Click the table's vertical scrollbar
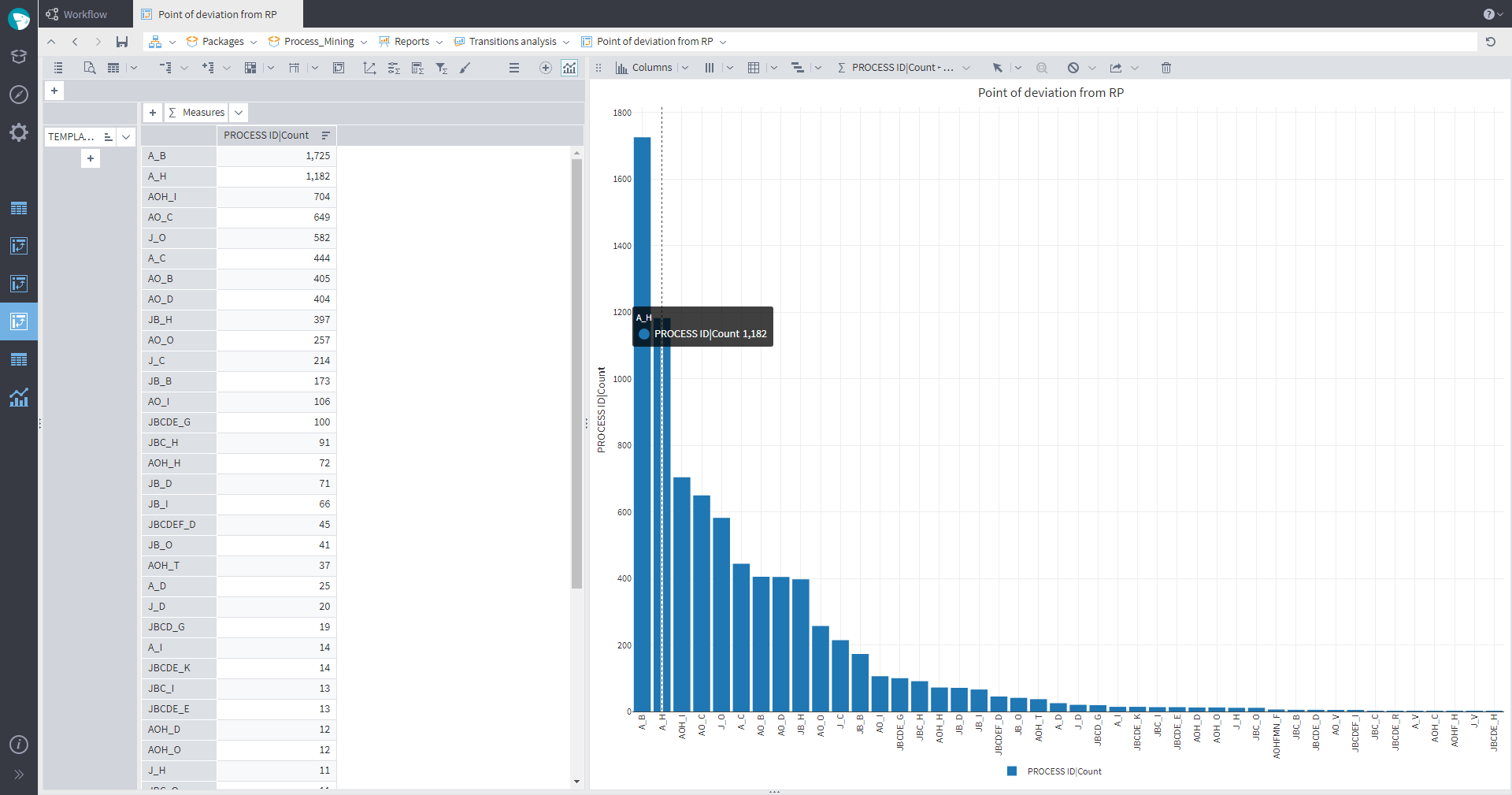This screenshot has width=1512, height=795. (x=576, y=374)
